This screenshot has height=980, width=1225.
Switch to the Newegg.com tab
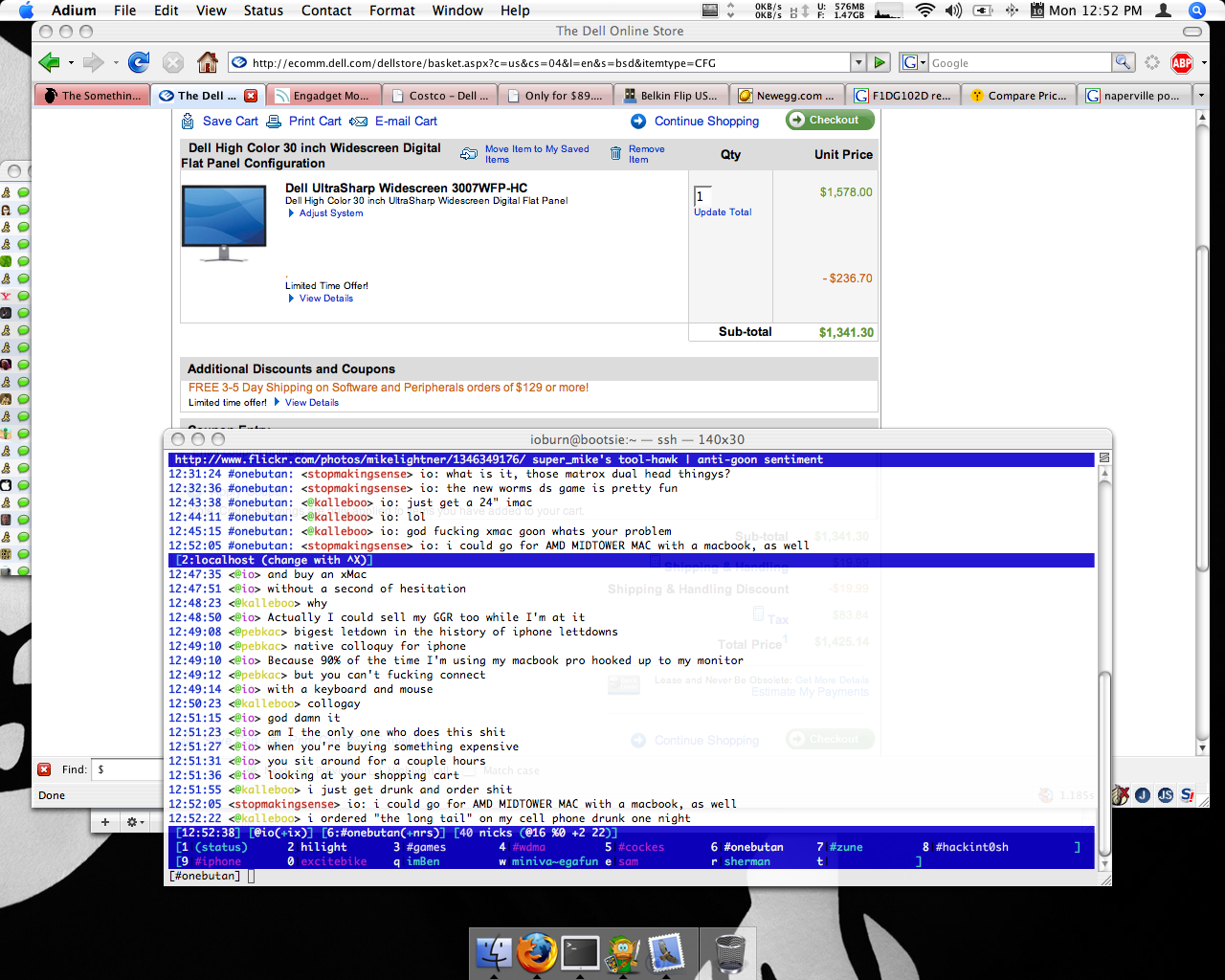pos(789,96)
